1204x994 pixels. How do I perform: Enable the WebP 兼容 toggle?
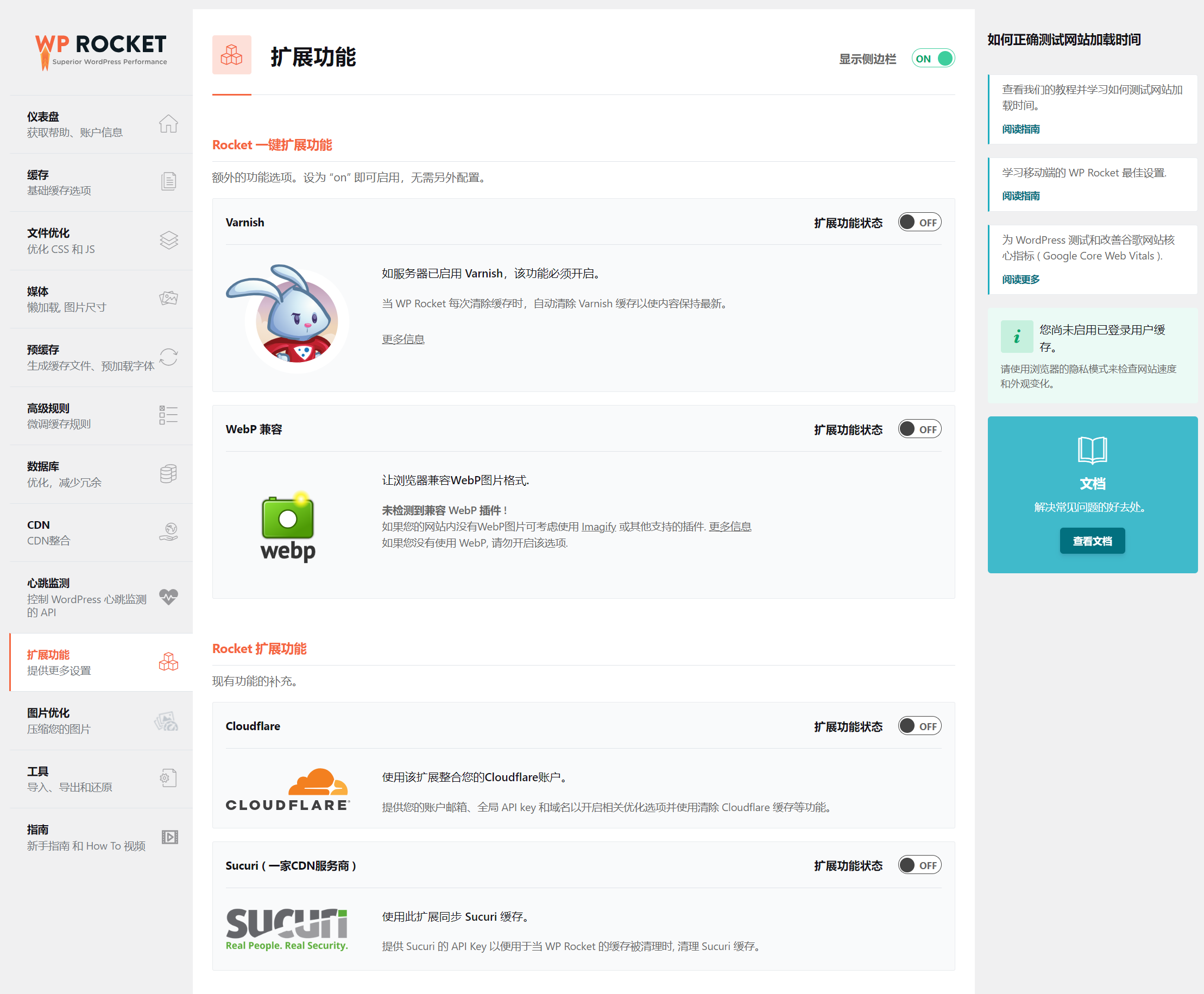919,429
